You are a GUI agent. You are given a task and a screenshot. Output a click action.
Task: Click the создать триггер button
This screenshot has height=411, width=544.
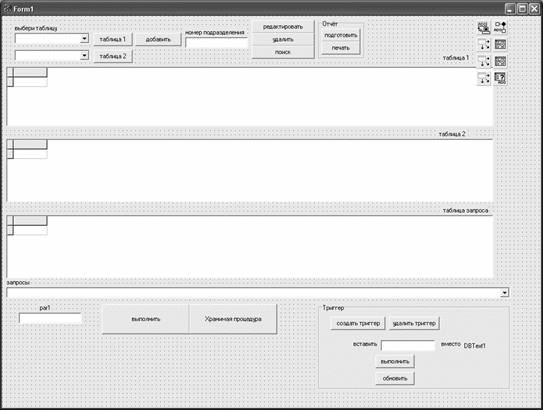[x=358, y=323]
